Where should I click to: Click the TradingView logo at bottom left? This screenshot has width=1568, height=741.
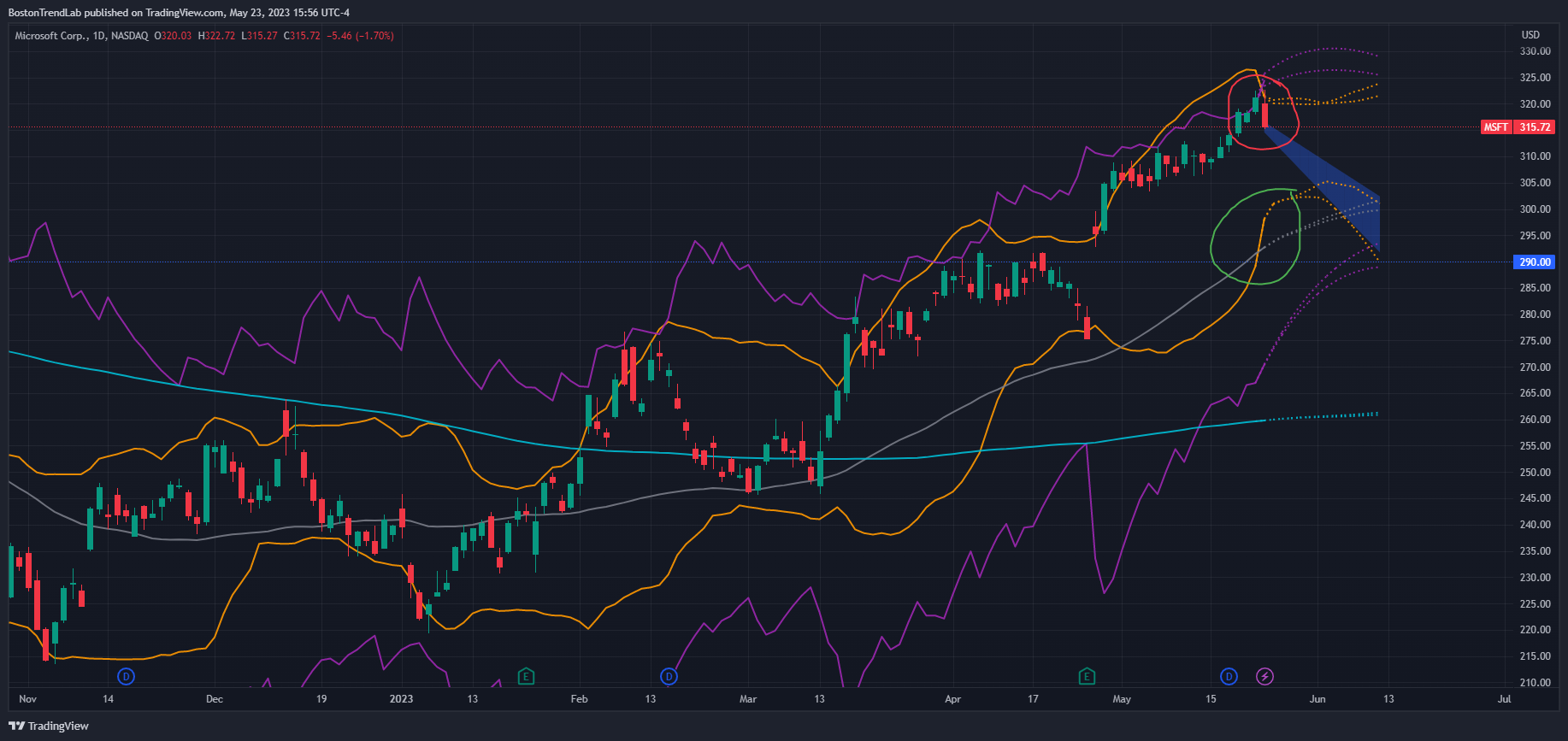tap(49, 726)
